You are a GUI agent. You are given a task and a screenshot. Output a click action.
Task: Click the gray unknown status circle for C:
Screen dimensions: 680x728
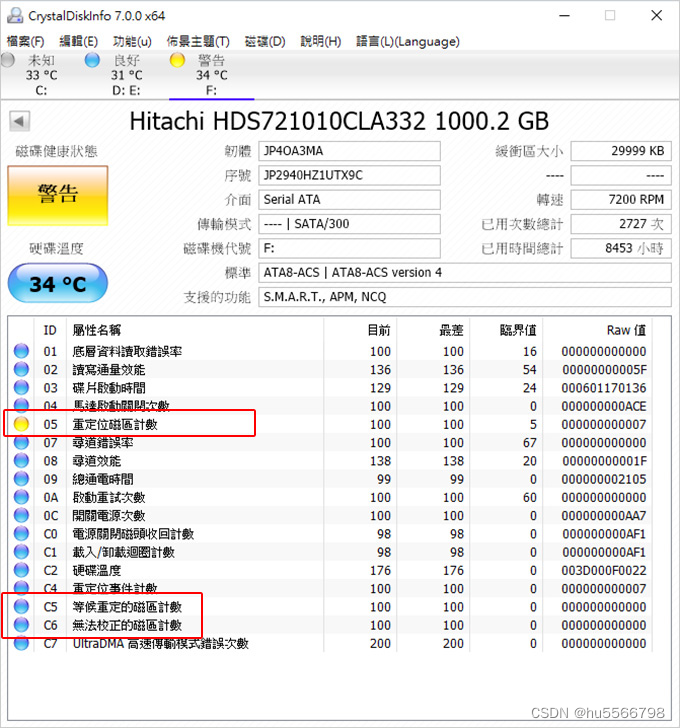click(x=8, y=60)
